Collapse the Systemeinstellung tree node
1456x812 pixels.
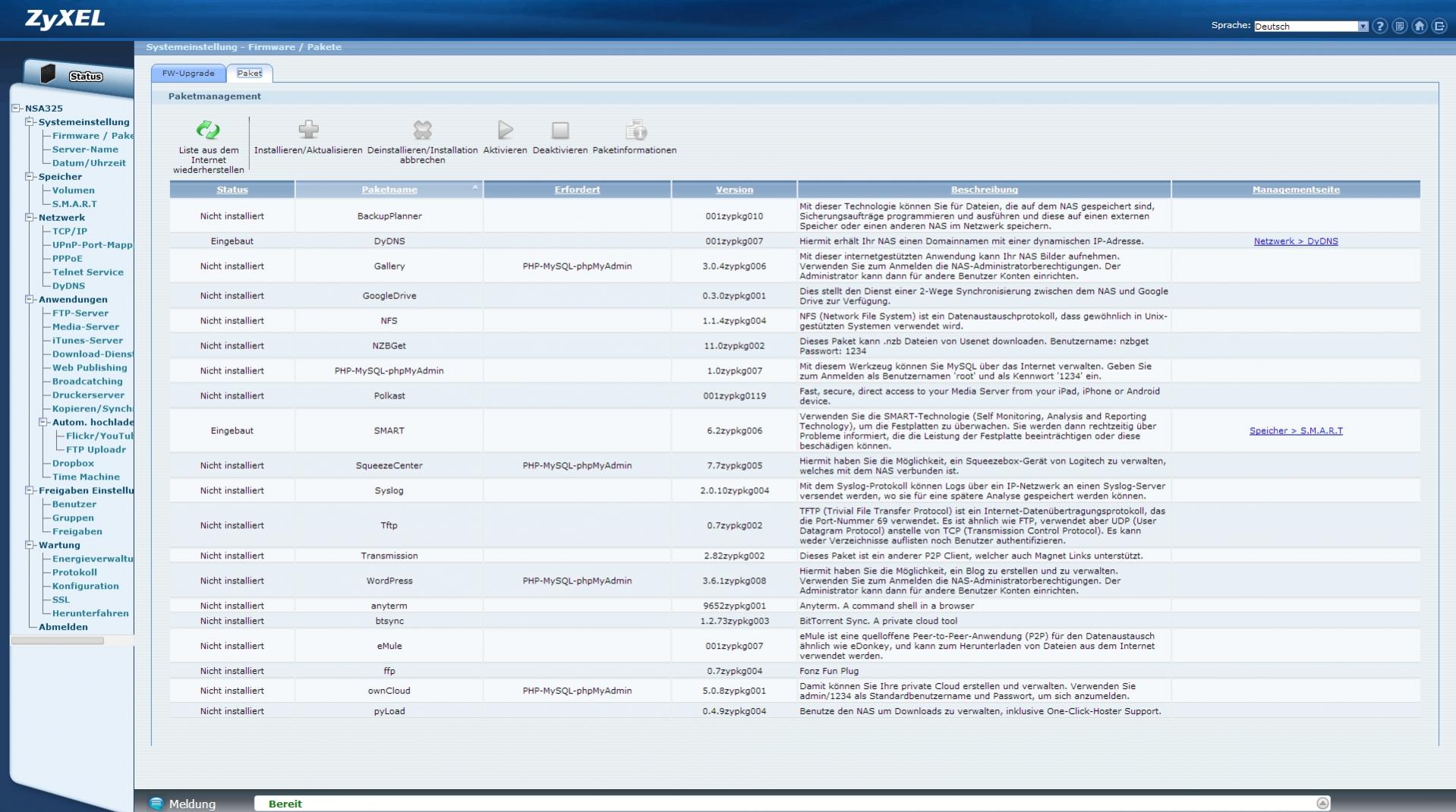pyautogui.click(x=30, y=121)
